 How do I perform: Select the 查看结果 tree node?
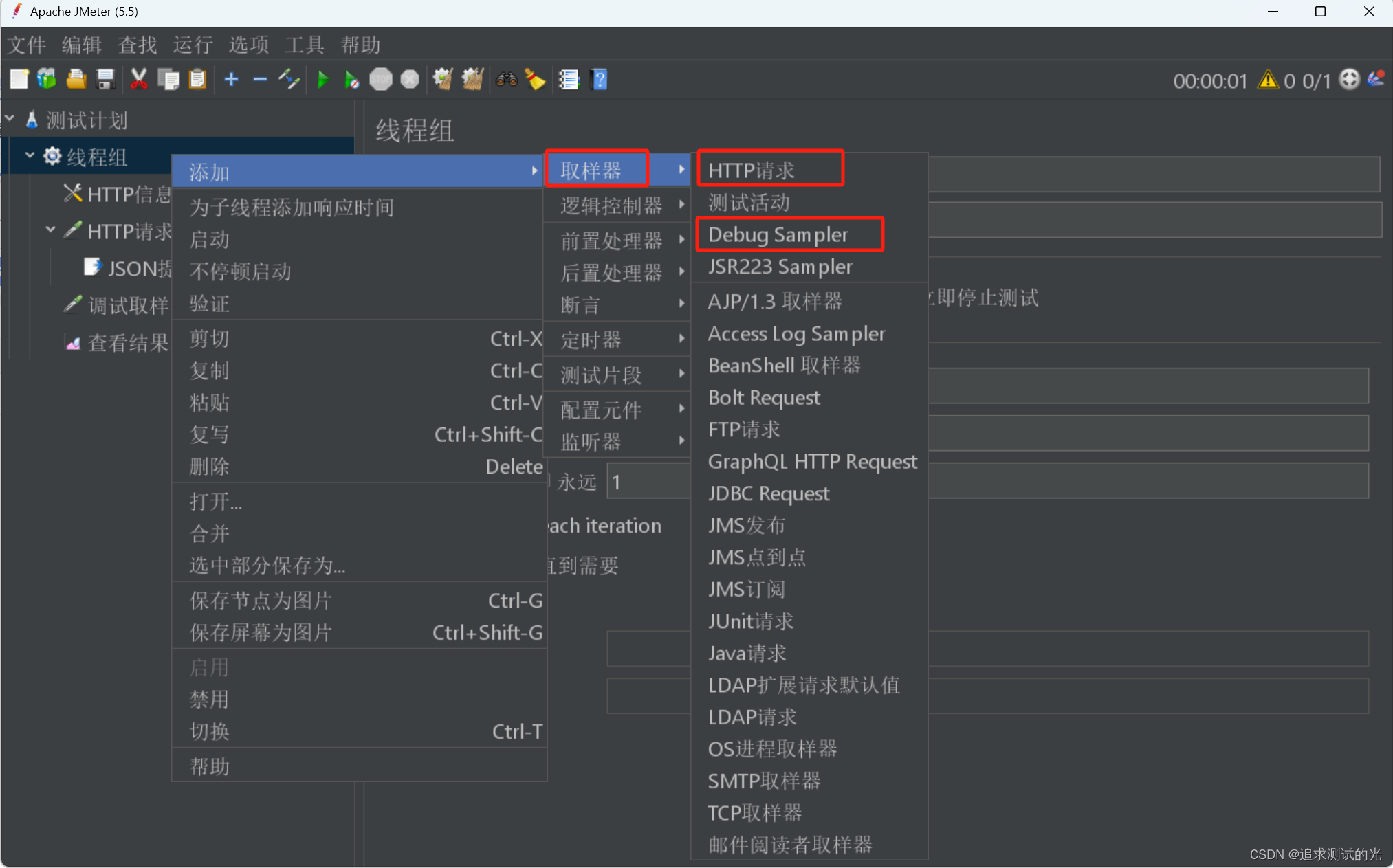click(128, 342)
